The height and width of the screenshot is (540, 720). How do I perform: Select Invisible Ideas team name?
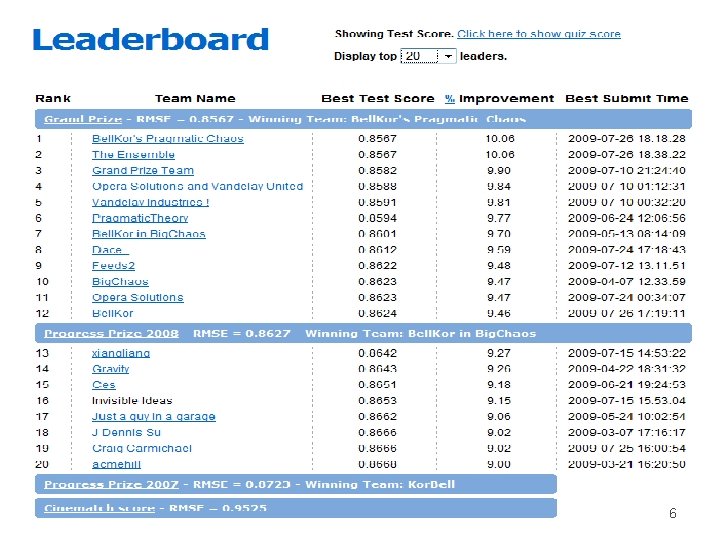[x=132, y=401]
